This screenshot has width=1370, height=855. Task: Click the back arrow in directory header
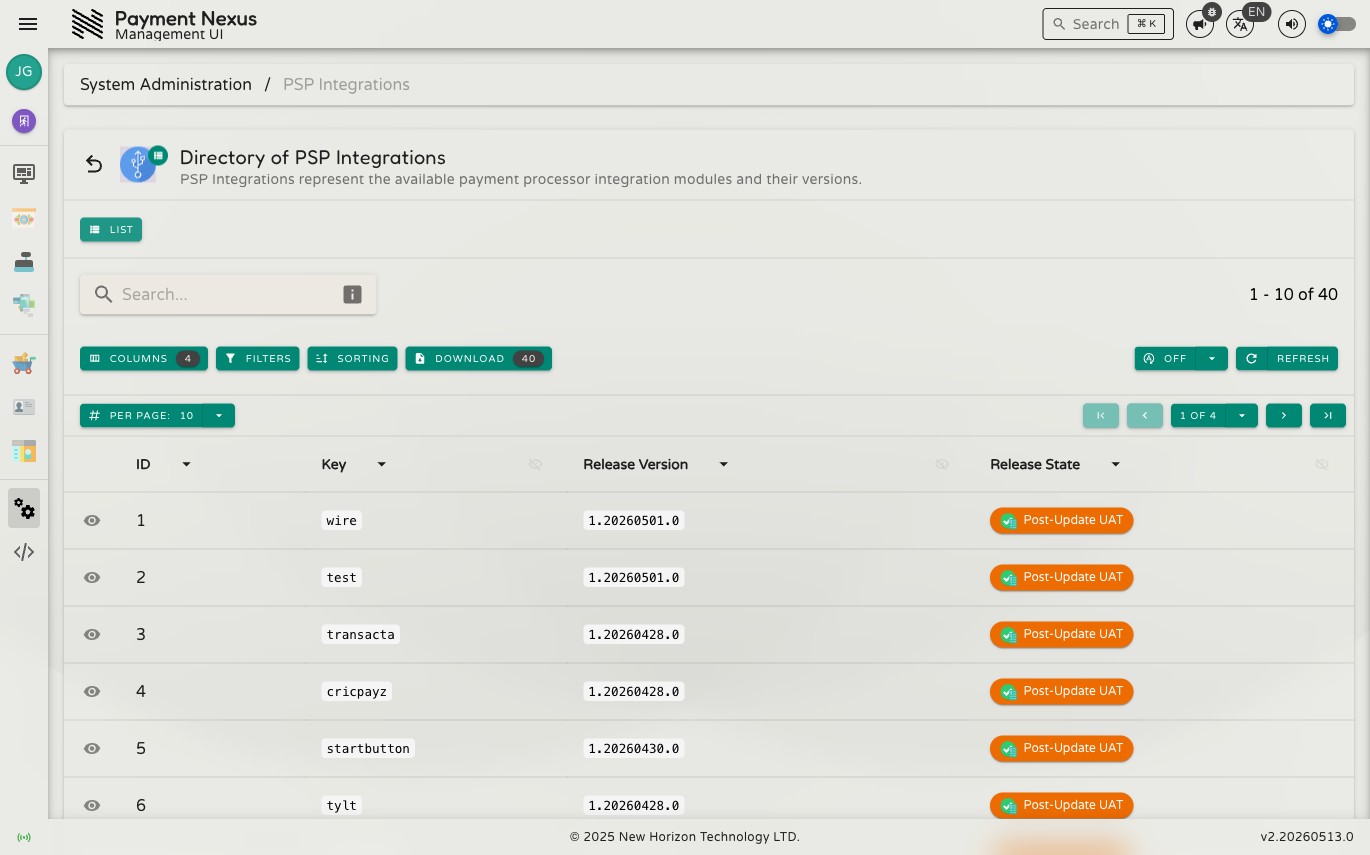[94, 164]
